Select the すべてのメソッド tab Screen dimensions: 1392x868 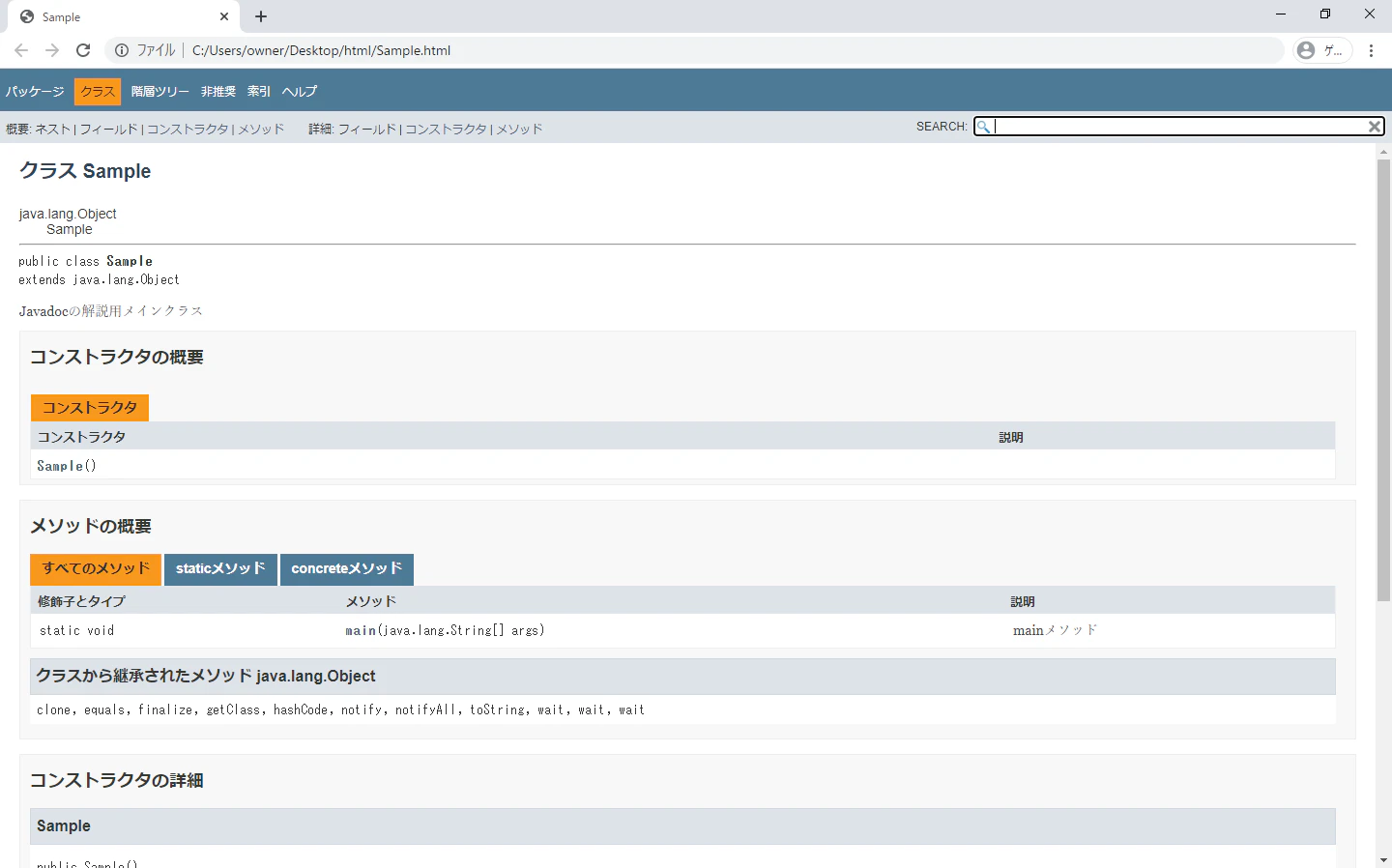96,569
